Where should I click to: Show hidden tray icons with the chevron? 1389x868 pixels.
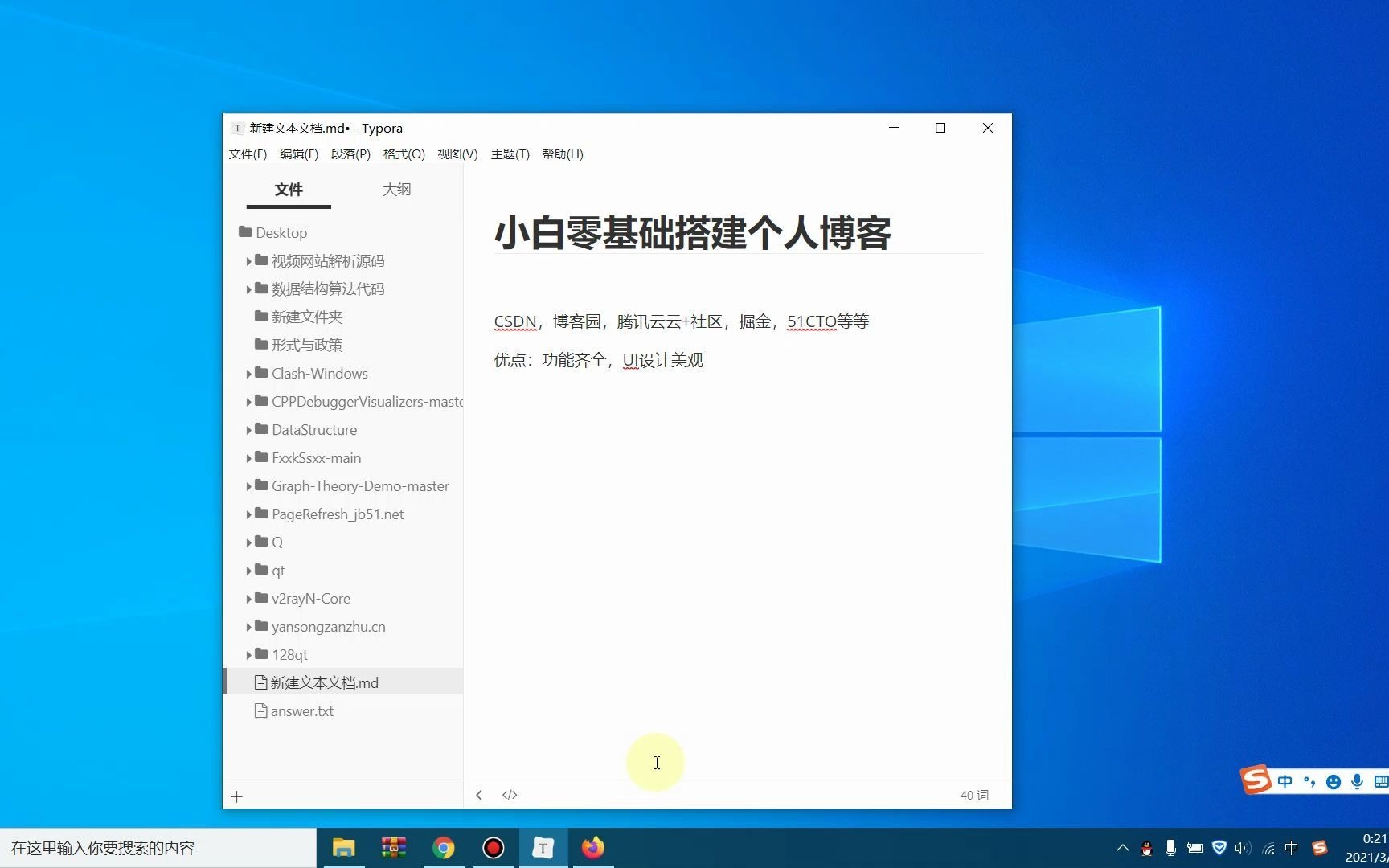tap(1123, 848)
